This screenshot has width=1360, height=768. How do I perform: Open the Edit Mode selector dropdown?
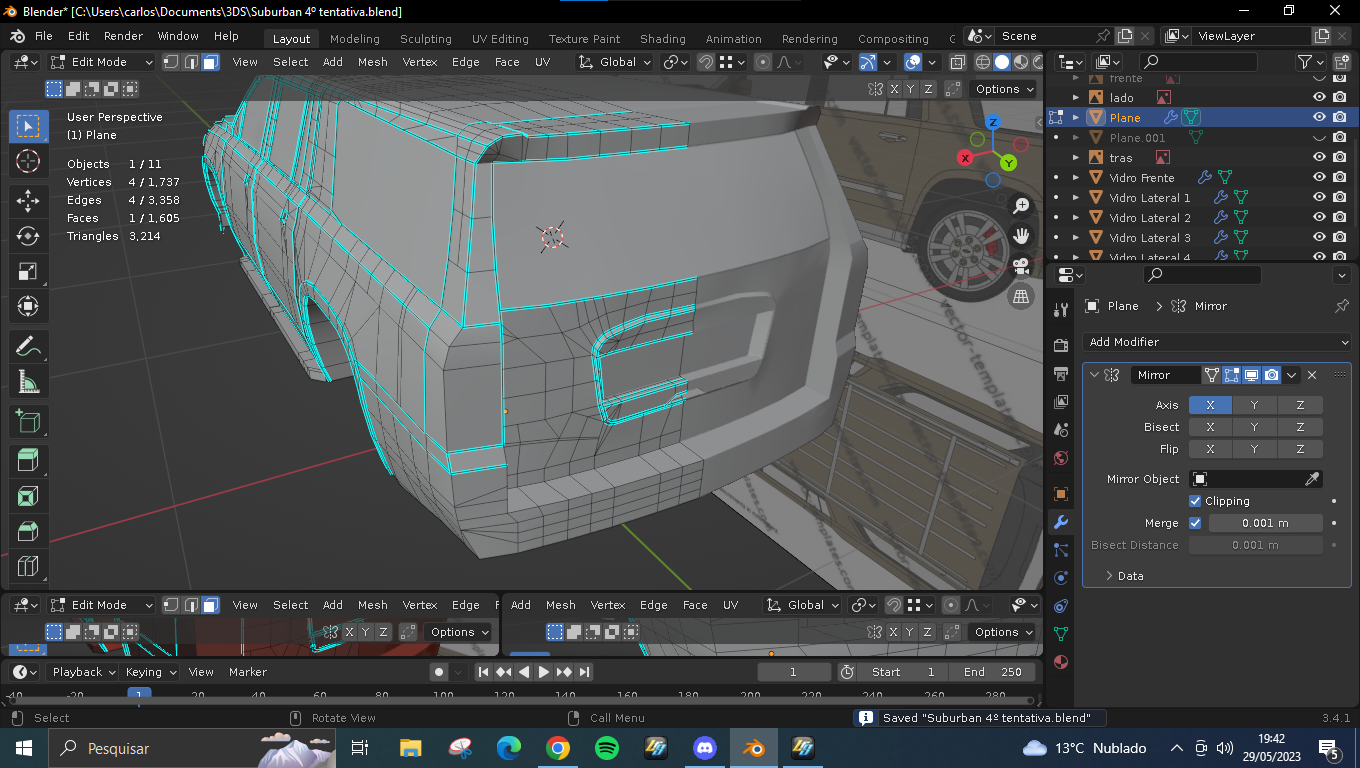(102, 62)
